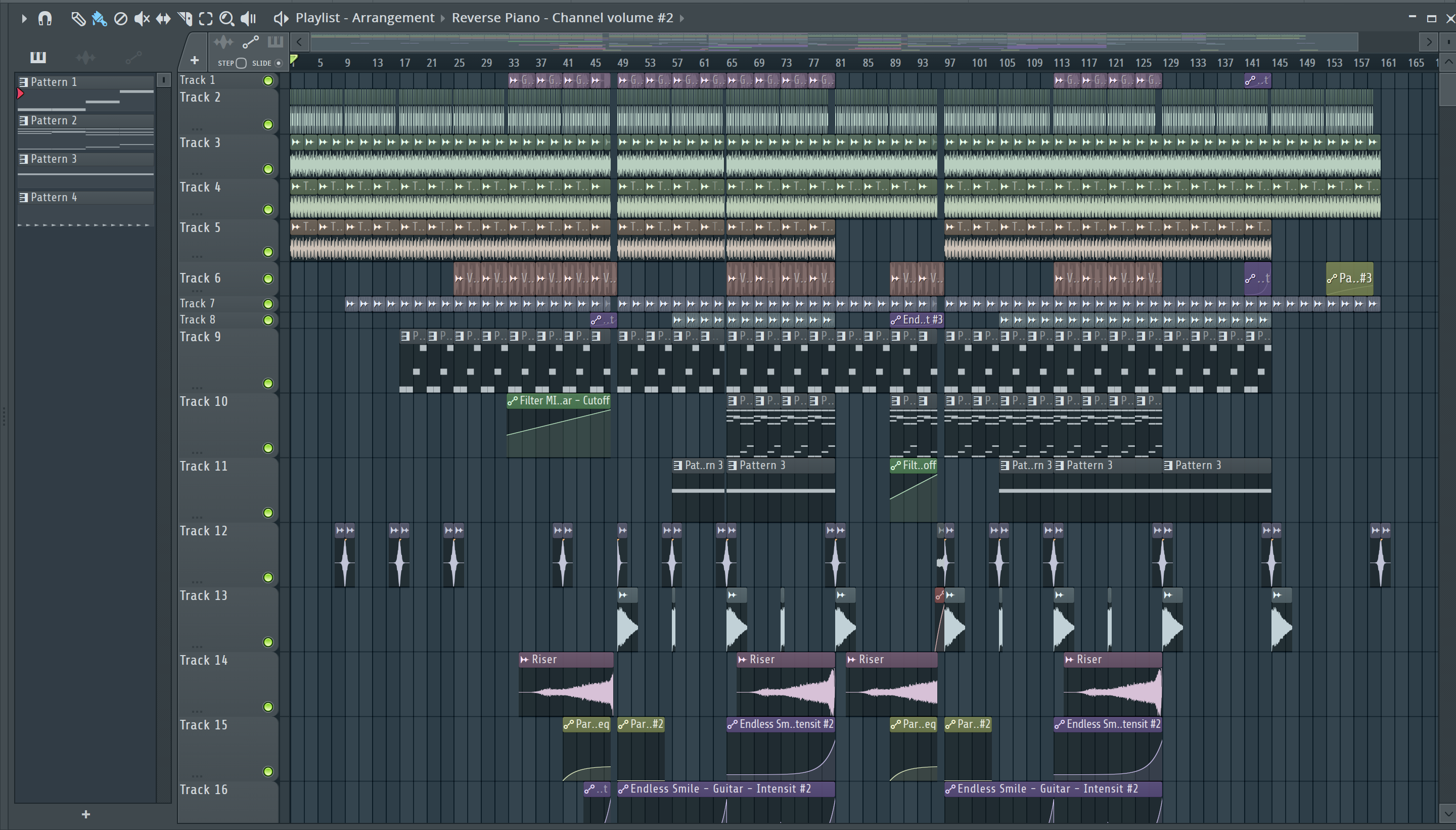
Task: Show automation clips in picker panel
Action: coord(133,57)
